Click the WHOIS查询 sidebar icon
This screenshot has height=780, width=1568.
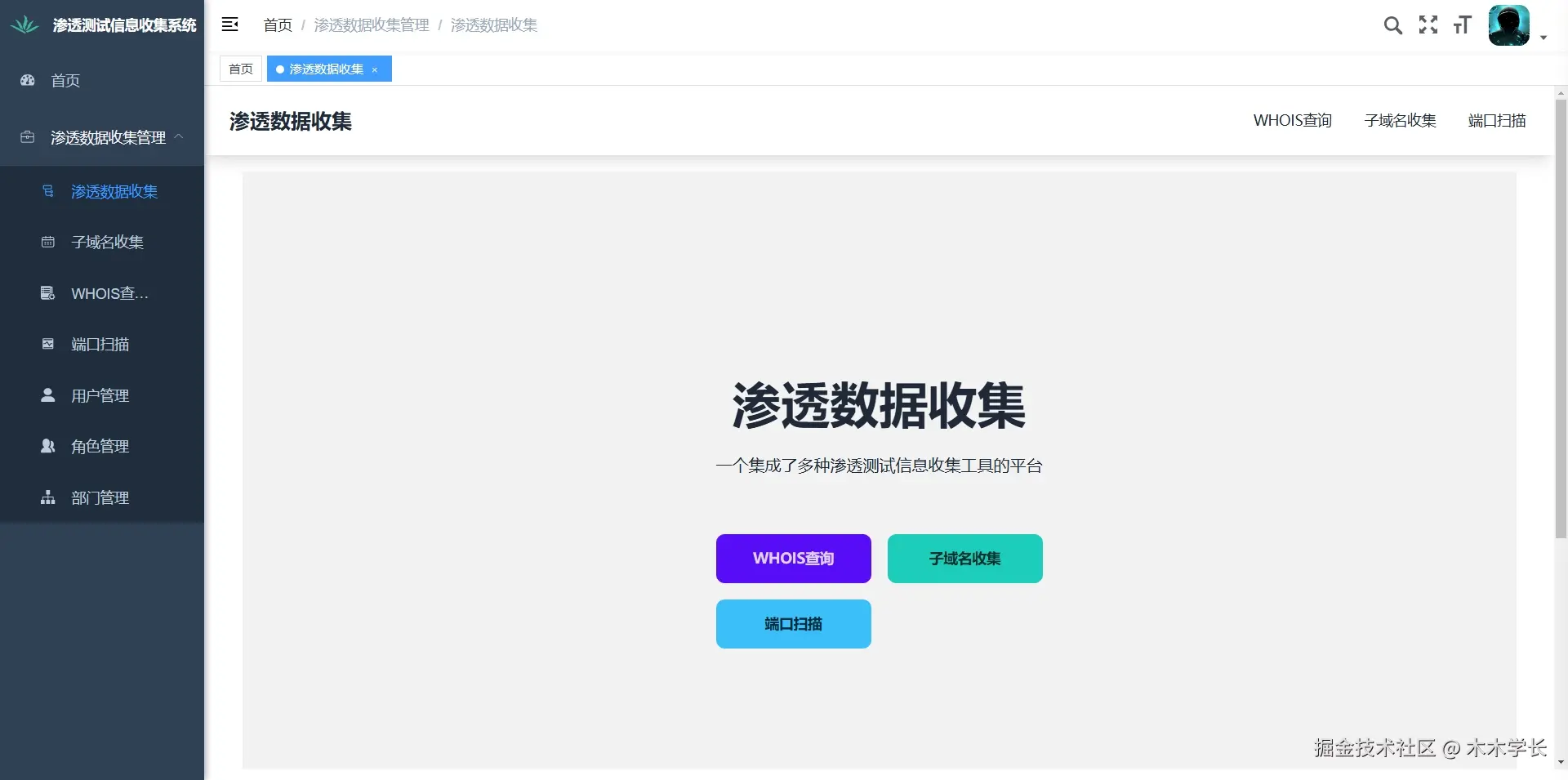[x=47, y=292]
